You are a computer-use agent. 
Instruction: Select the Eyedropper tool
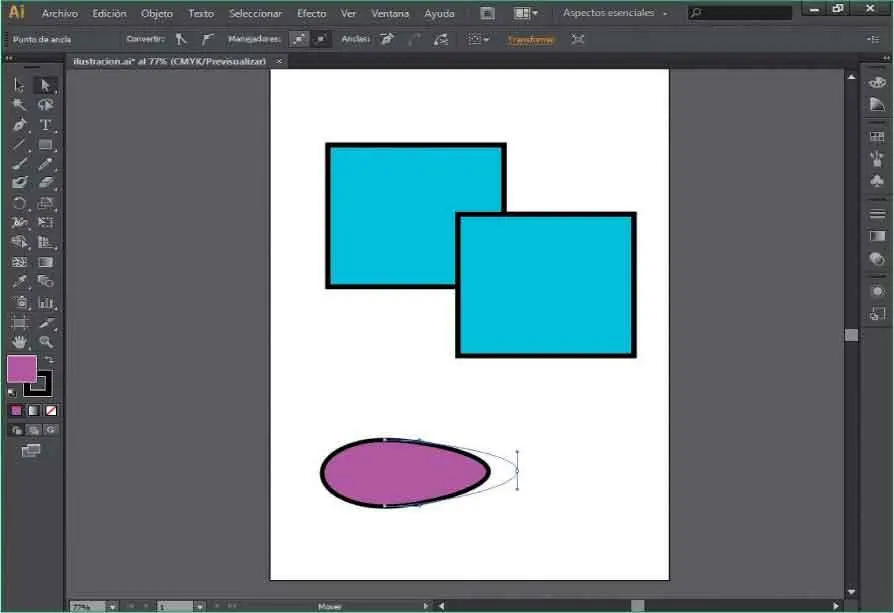pos(19,282)
